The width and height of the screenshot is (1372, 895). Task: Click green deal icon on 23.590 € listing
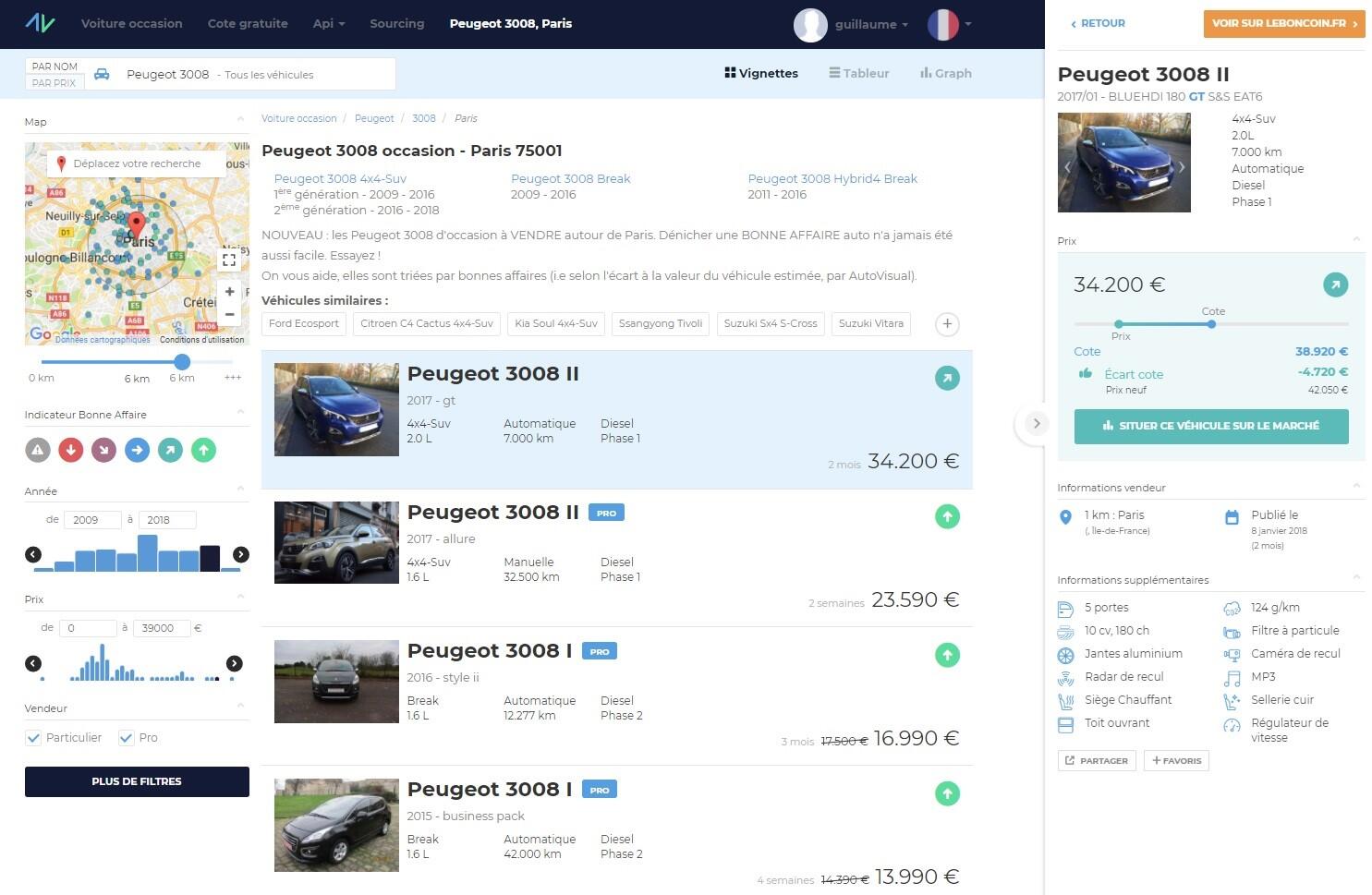947,516
